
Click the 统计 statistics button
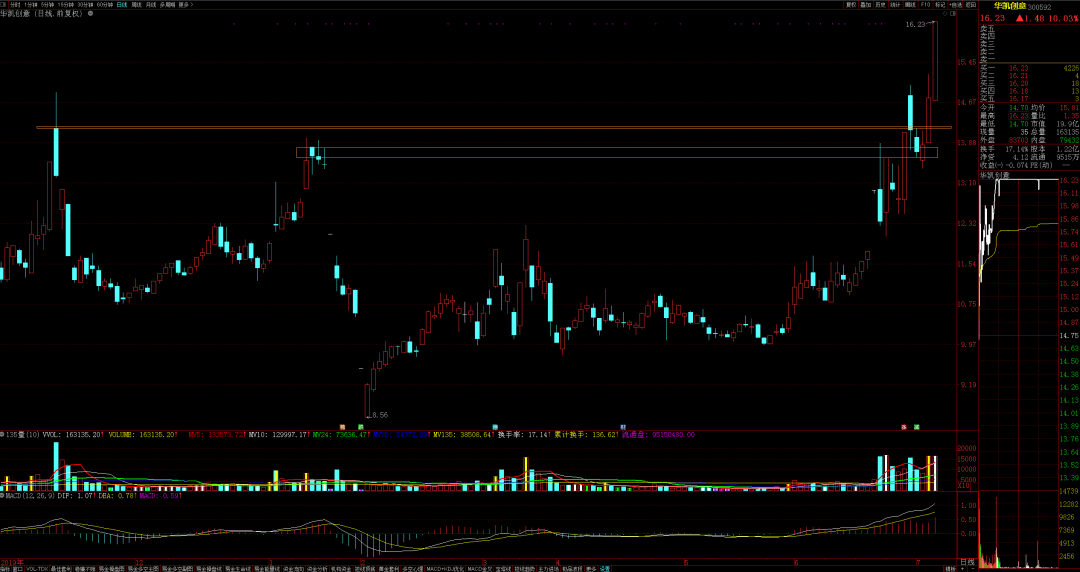[x=895, y=5]
